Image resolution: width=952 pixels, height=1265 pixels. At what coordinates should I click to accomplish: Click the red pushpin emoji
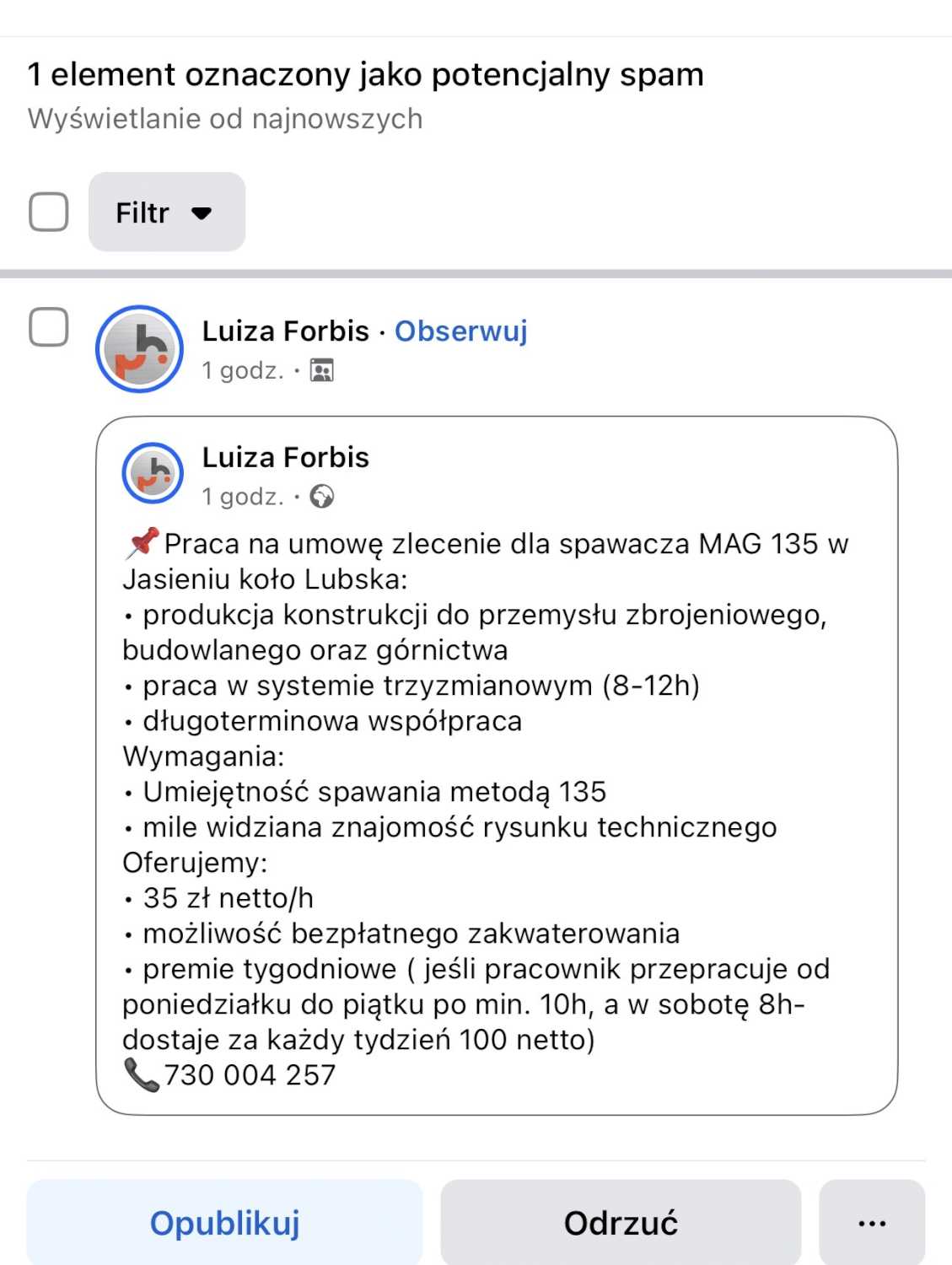tap(142, 542)
